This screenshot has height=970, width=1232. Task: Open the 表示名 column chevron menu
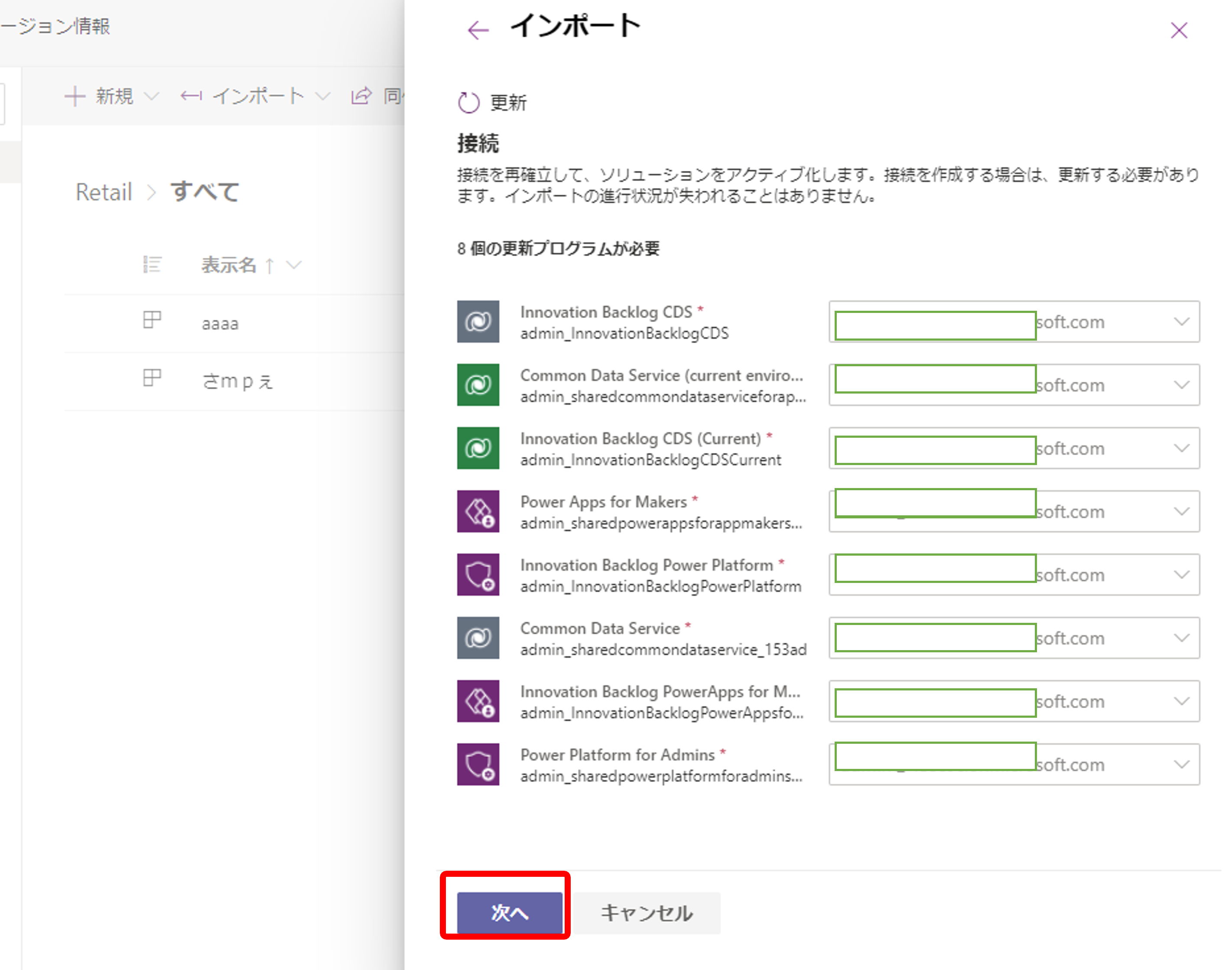pos(293,265)
